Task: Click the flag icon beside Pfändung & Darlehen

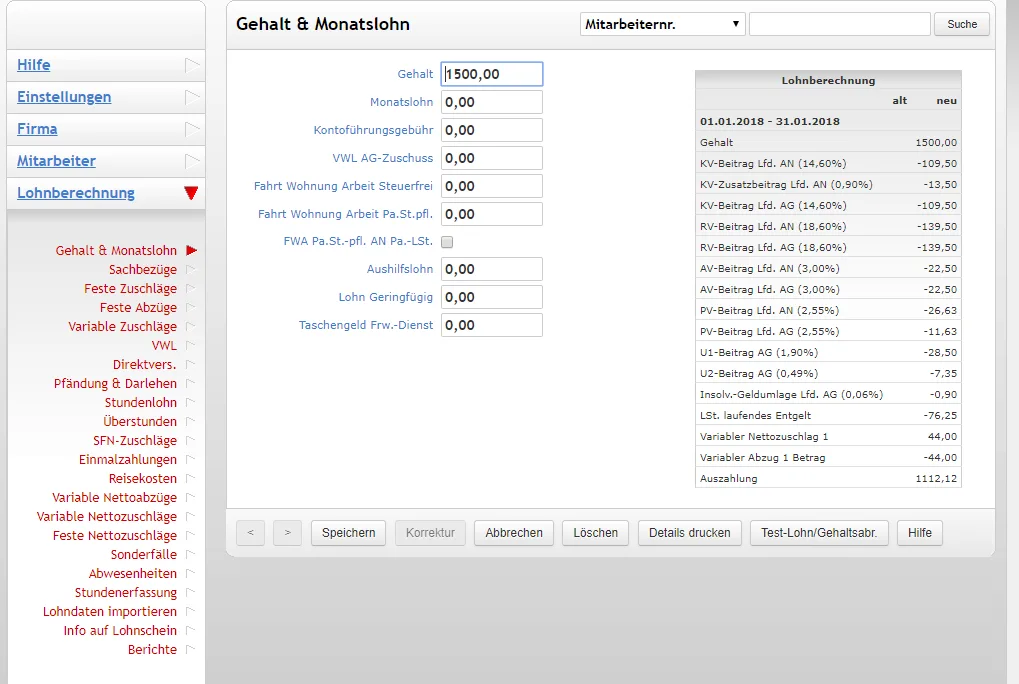Action: pos(190,383)
